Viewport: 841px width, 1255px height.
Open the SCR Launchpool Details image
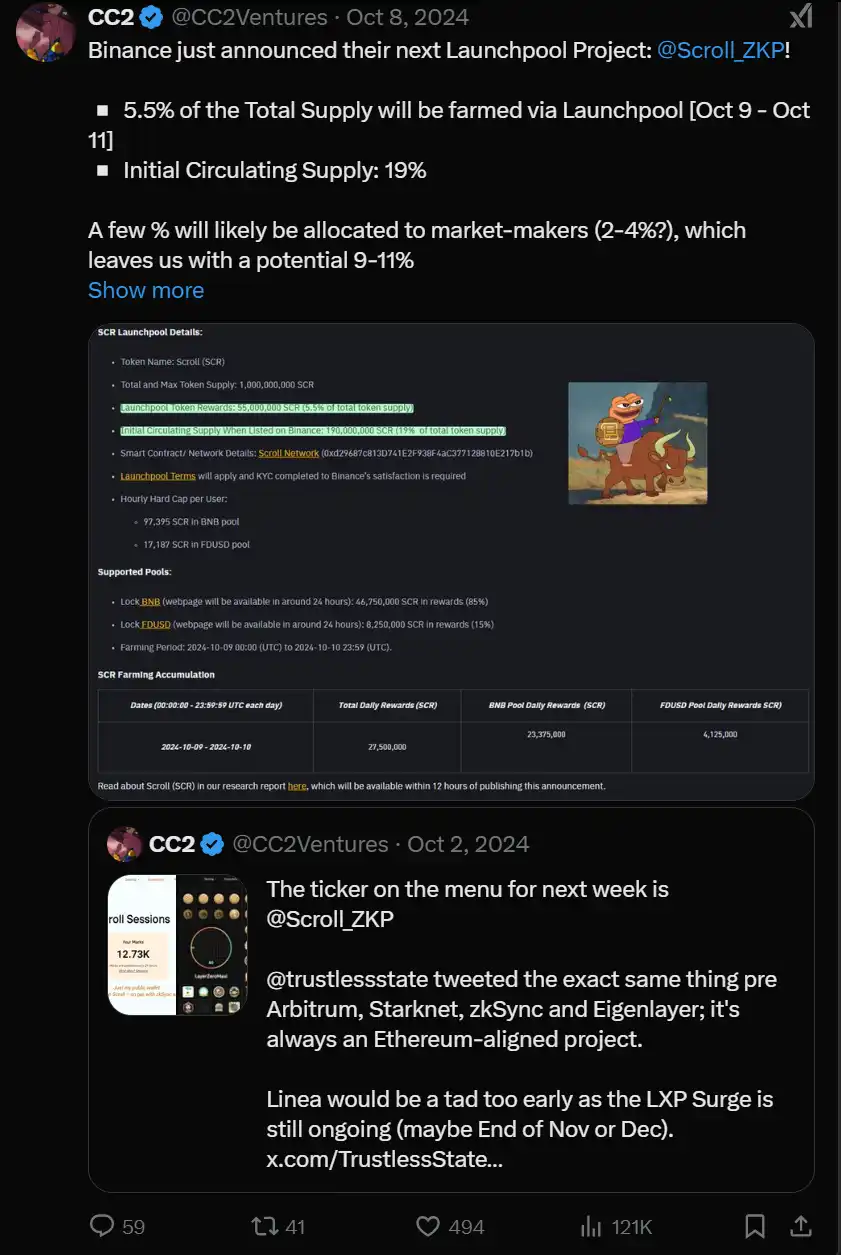[x=451, y=560]
